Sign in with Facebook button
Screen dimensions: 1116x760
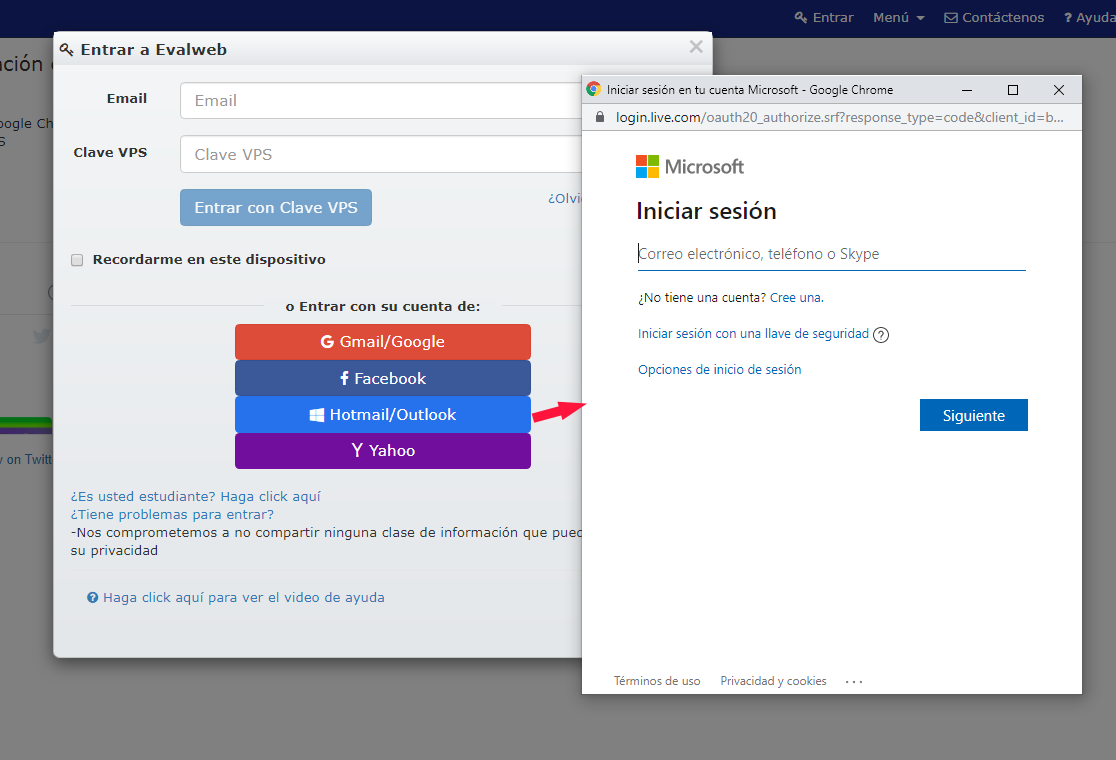383,379
